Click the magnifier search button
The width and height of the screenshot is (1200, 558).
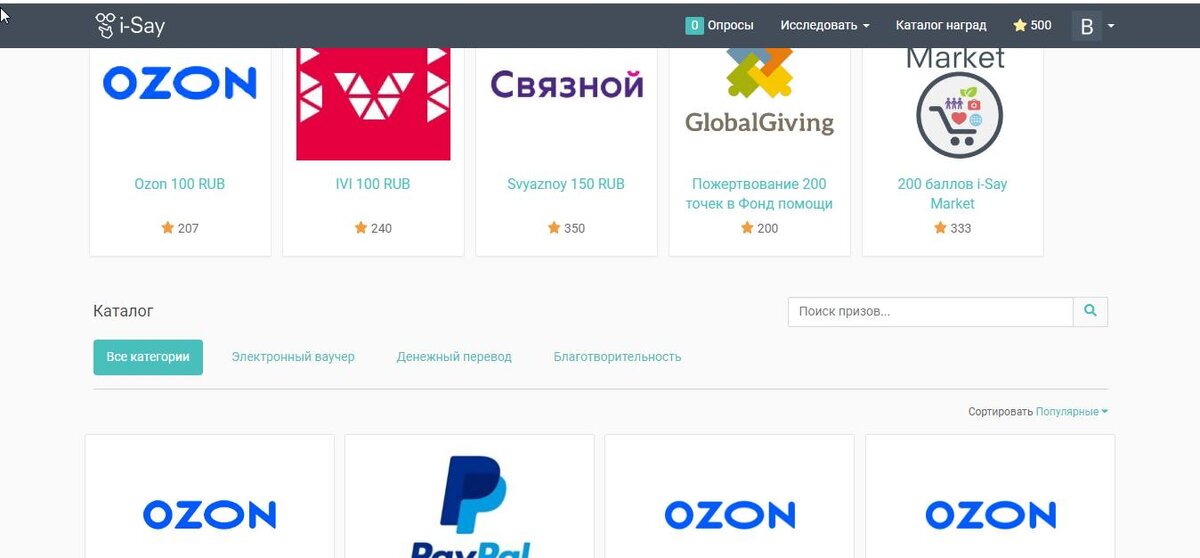[1091, 312]
